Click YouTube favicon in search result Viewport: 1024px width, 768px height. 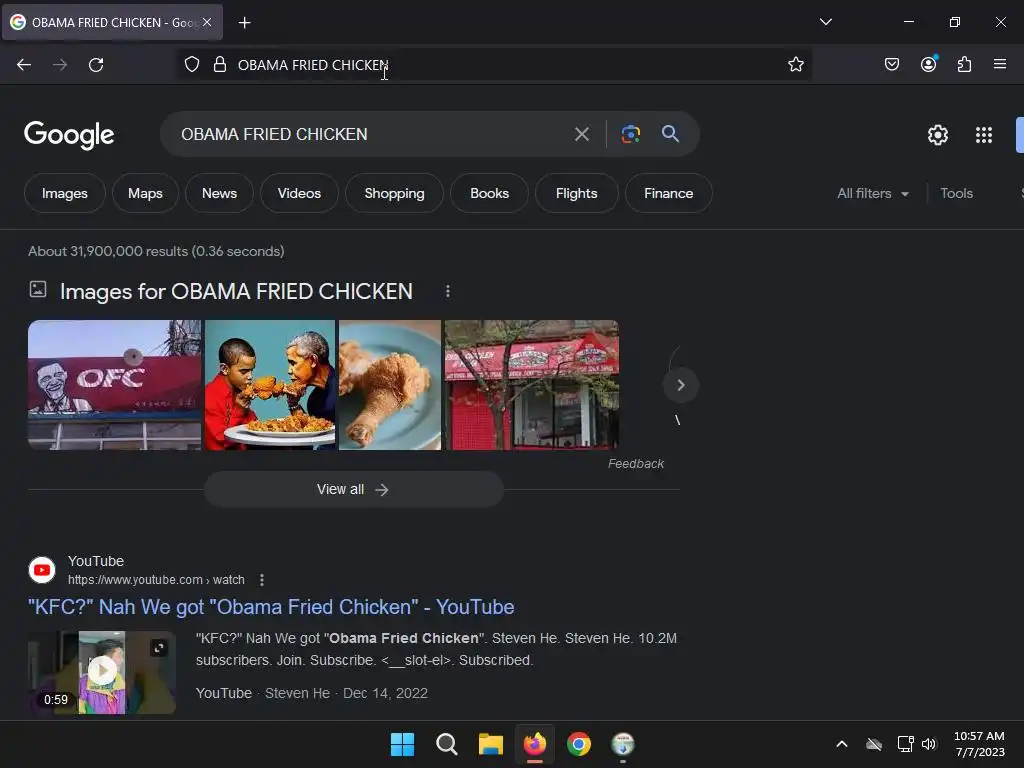42,570
